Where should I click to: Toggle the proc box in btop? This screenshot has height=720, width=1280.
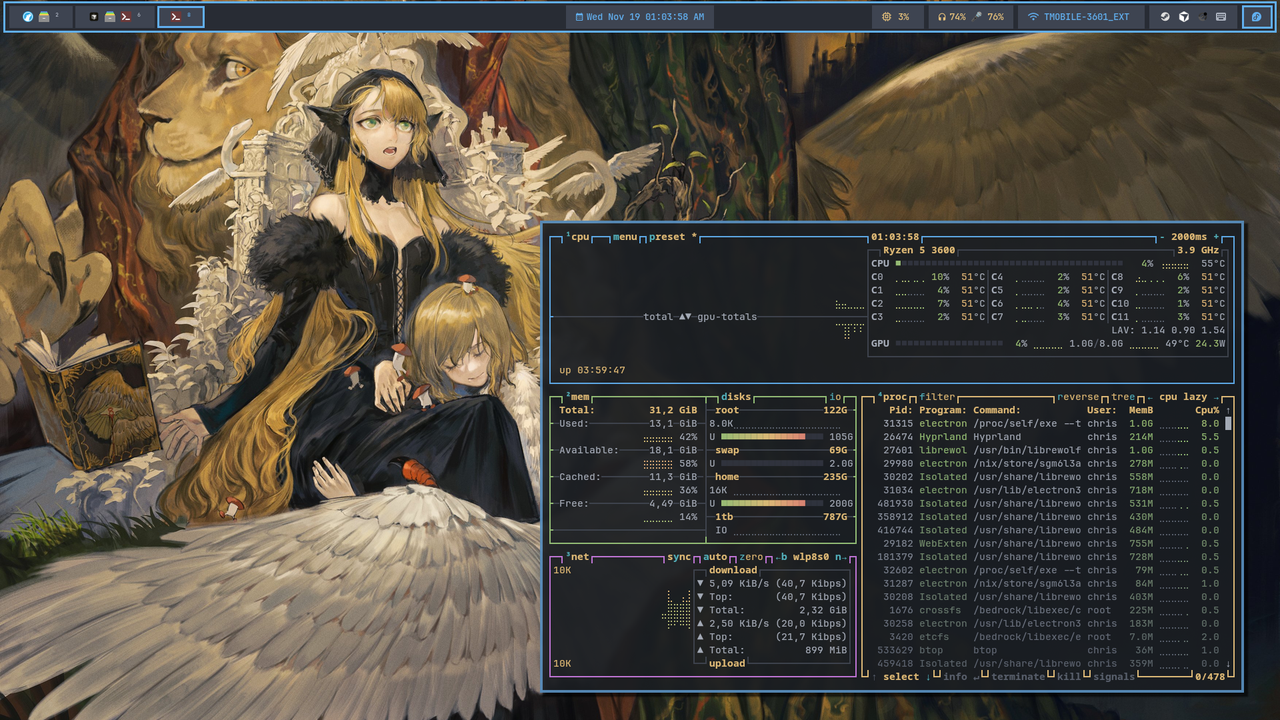pyautogui.click(x=891, y=397)
